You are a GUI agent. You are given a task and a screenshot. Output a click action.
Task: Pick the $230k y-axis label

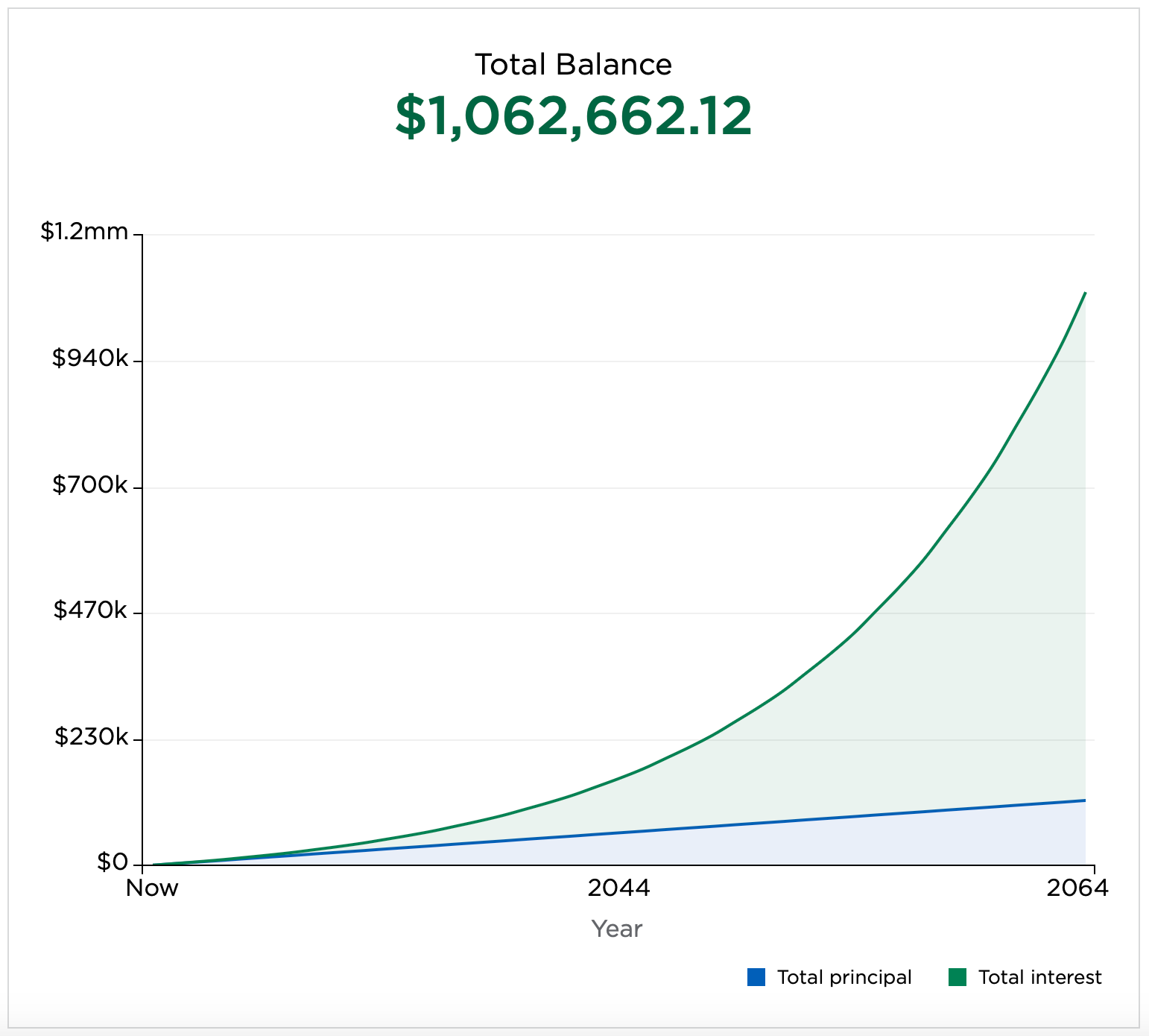[90, 737]
